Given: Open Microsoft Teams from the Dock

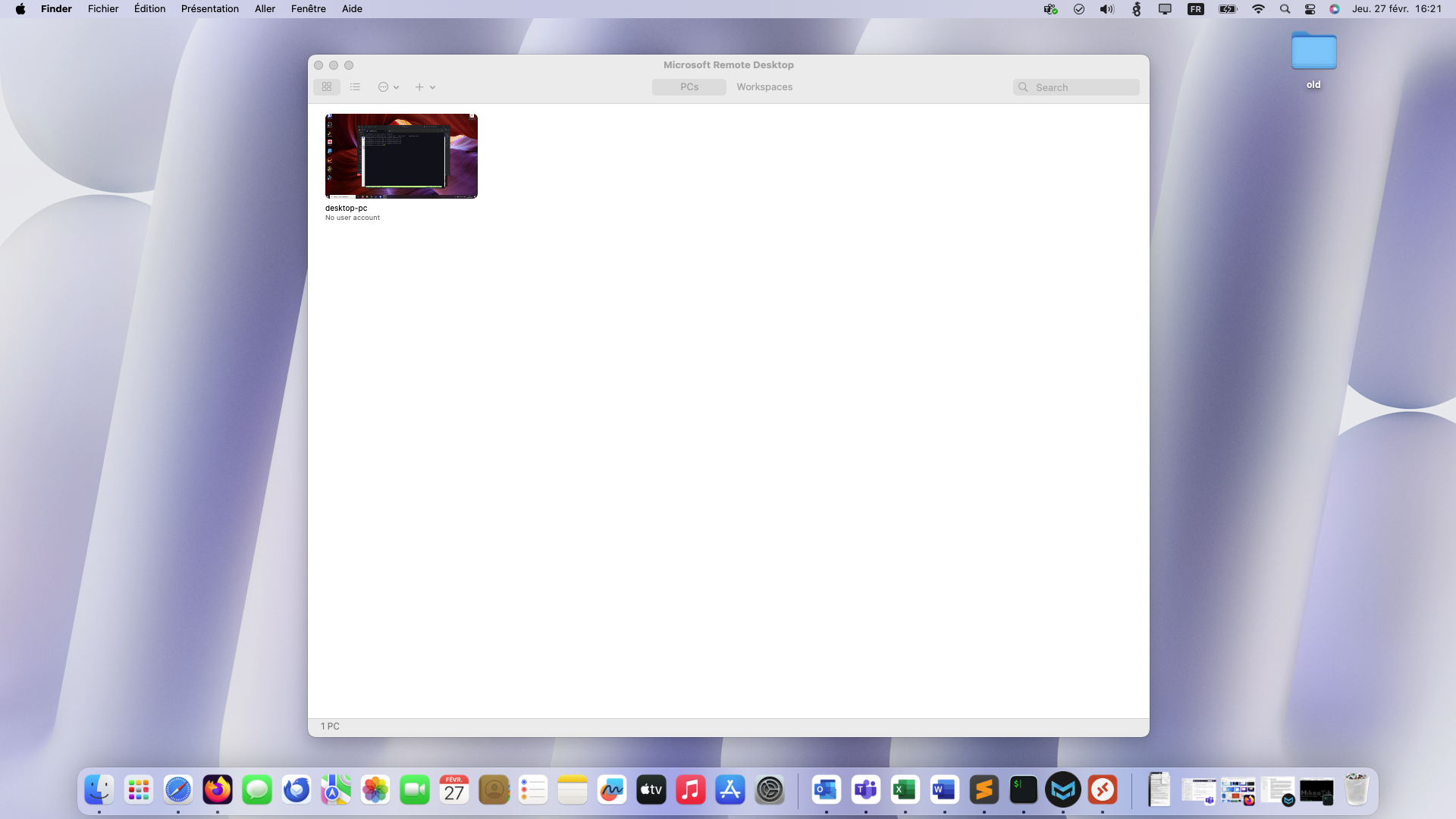Looking at the screenshot, I should tap(865, 789).
